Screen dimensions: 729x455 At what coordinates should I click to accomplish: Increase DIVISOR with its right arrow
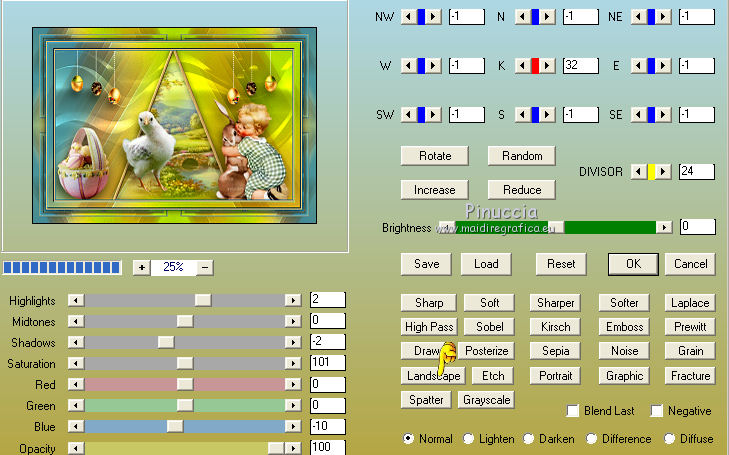click(x=663, y=171)
